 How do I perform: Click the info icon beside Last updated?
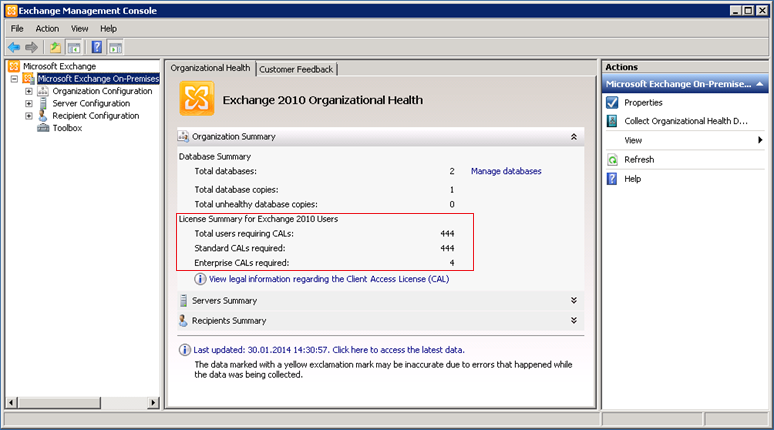185,350
